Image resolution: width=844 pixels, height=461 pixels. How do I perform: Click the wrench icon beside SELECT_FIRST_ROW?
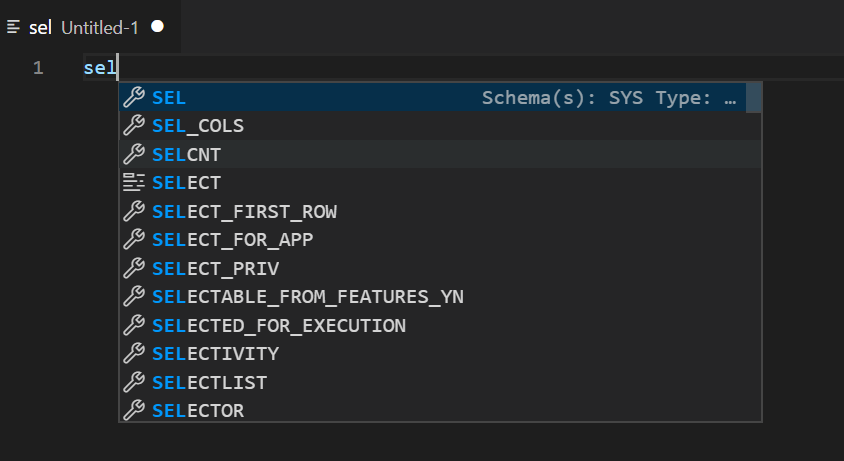pyautogui.click(x=133, y=212)
